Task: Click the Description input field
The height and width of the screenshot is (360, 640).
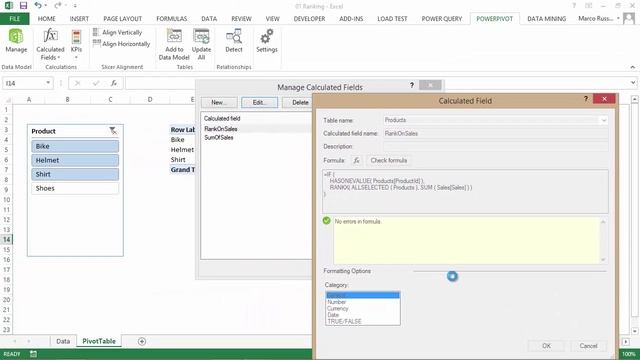Action: pos(496,146)
